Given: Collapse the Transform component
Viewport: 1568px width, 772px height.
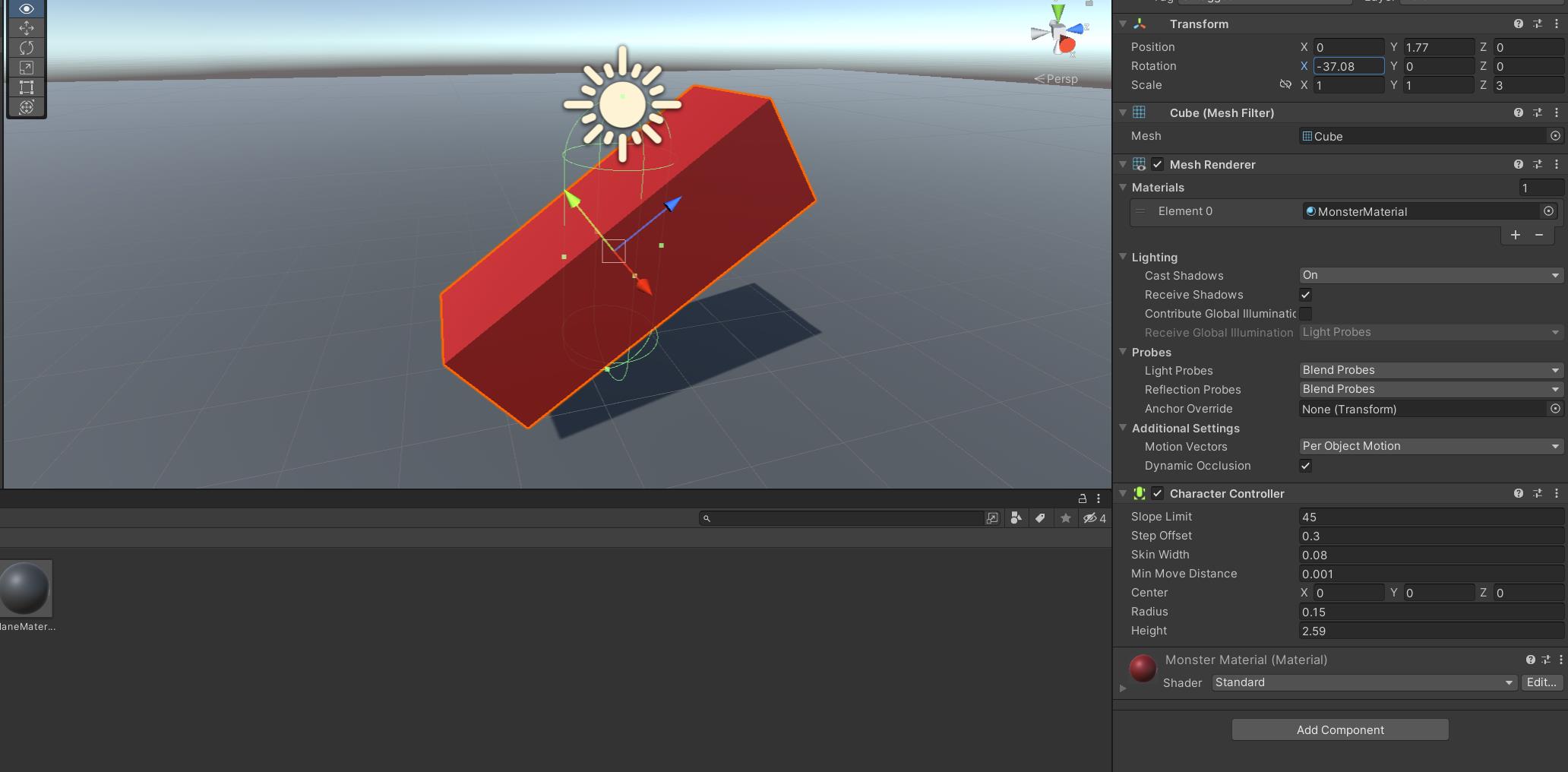Looking at the screenshot, I should tap(1123, 24).
